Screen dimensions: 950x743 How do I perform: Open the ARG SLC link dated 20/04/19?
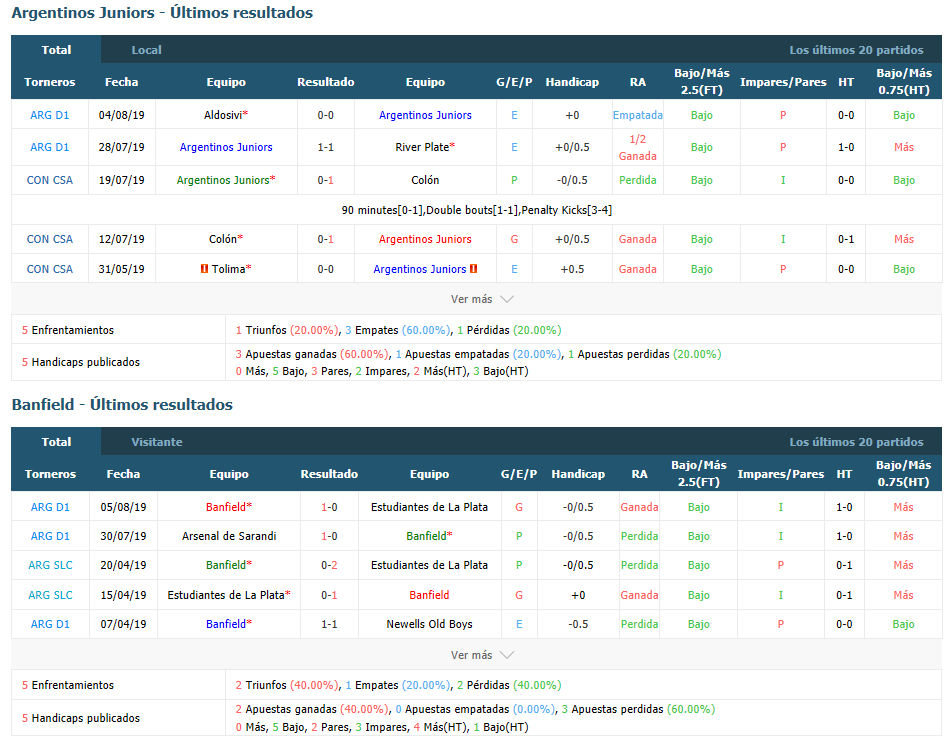50,565
